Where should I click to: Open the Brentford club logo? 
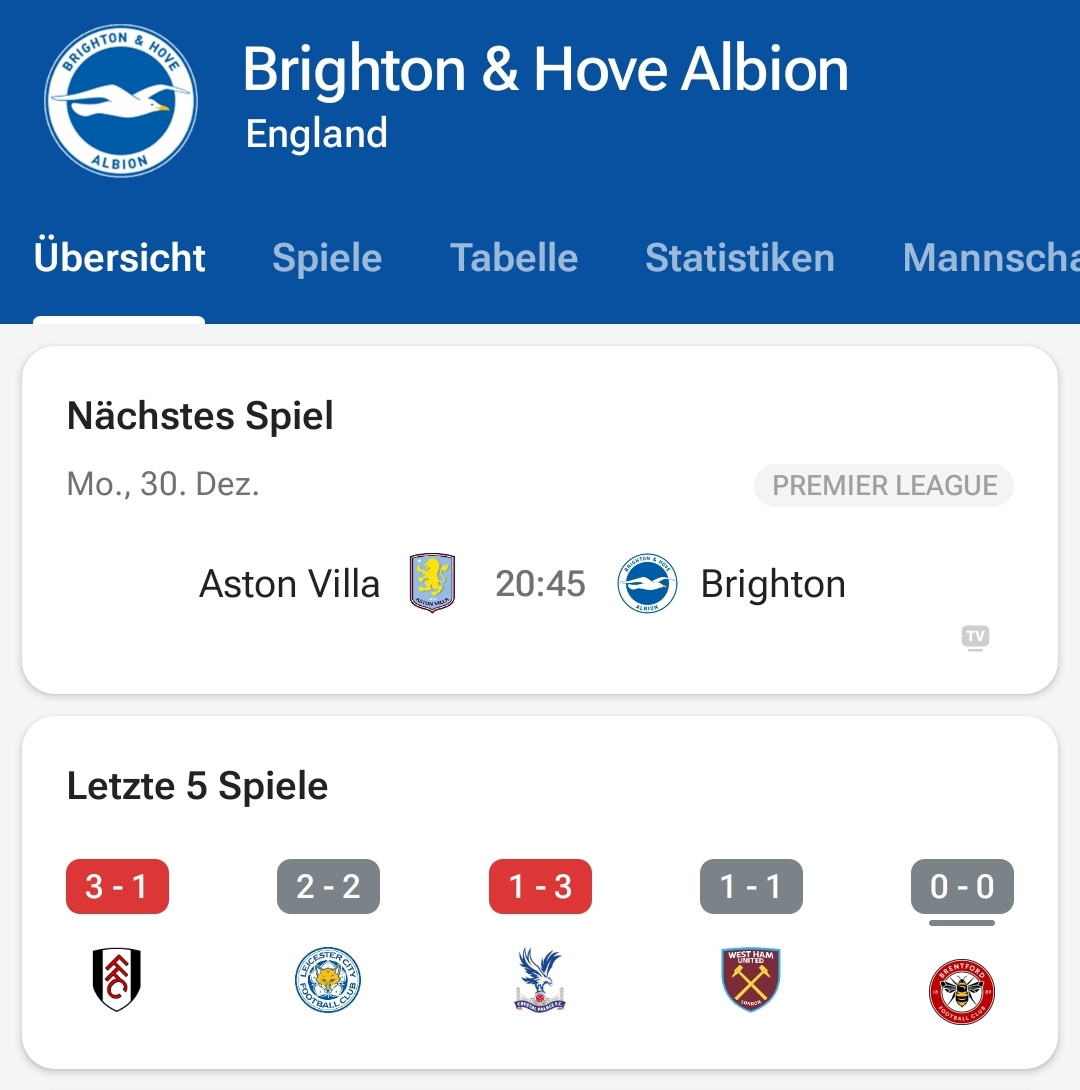tap(962, 991)
